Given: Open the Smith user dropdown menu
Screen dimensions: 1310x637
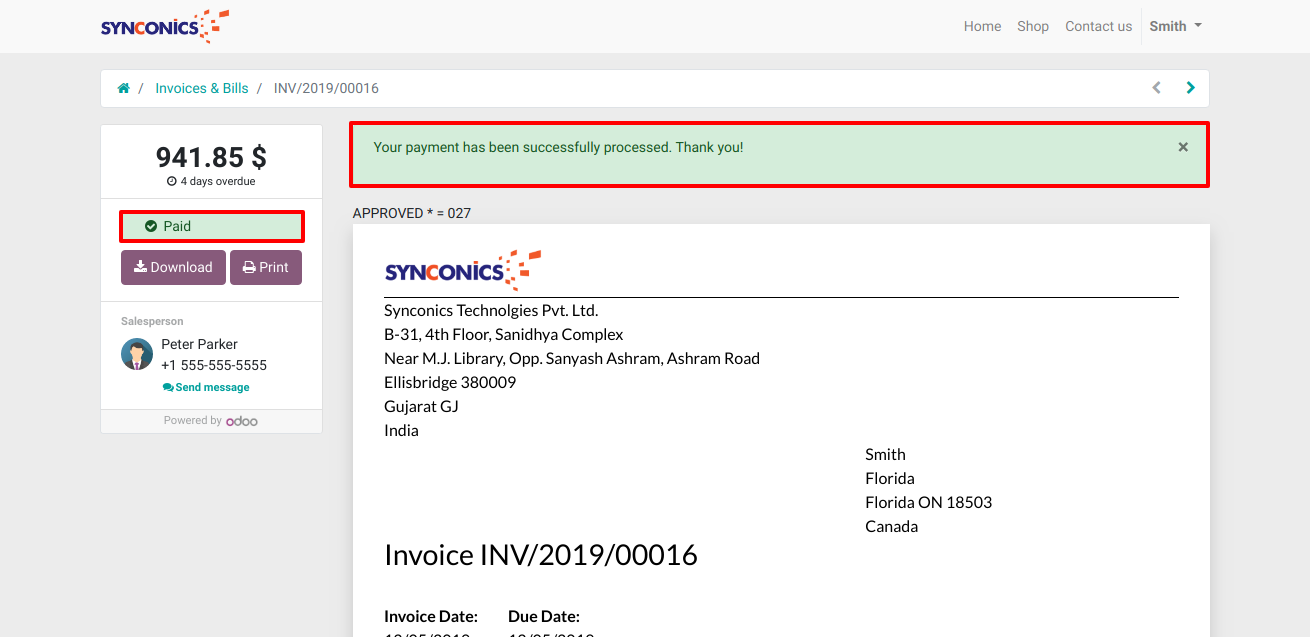Looking at the screenshot, I should [1175, 27].
